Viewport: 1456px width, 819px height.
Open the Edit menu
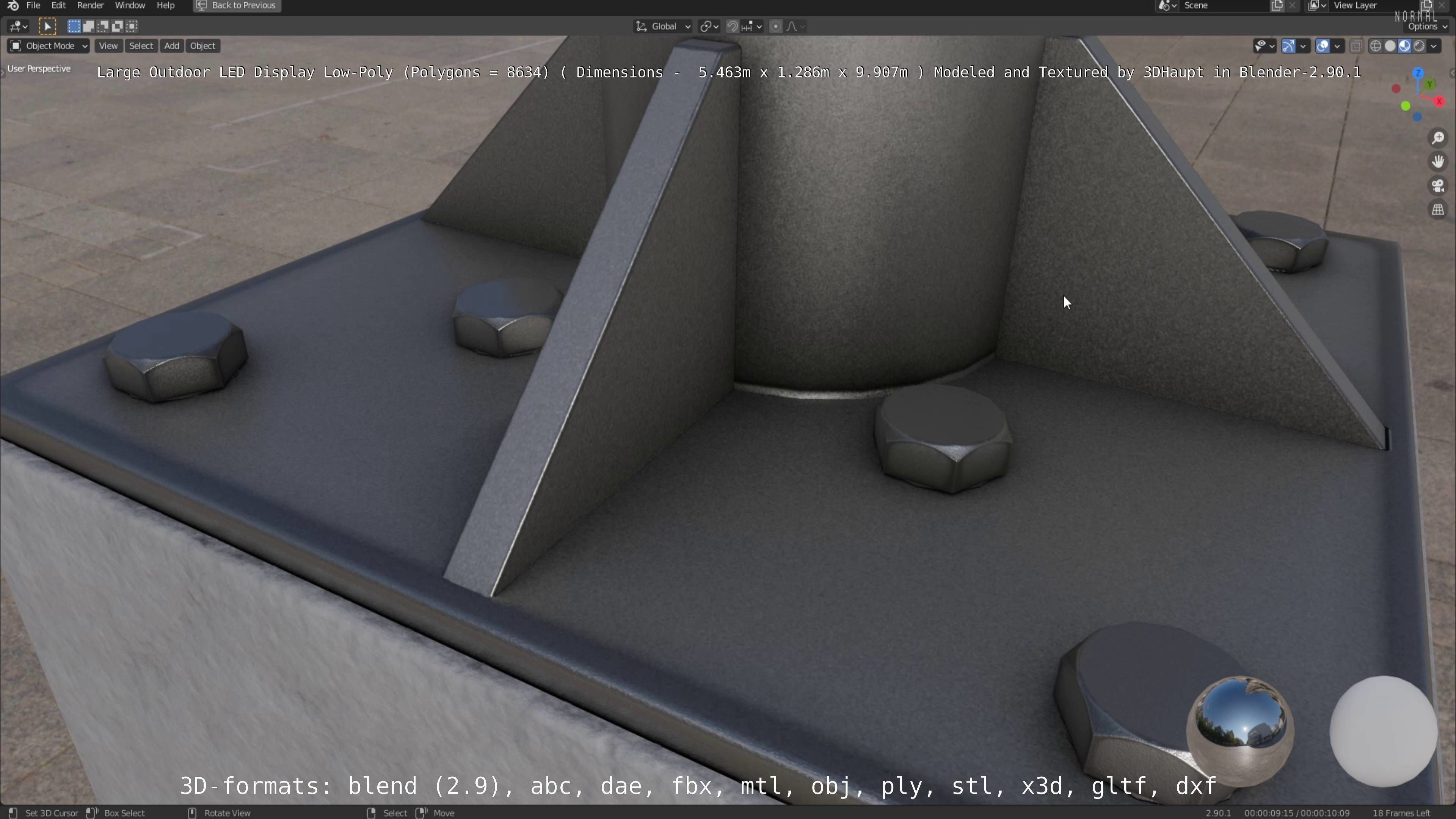point(58,6)
